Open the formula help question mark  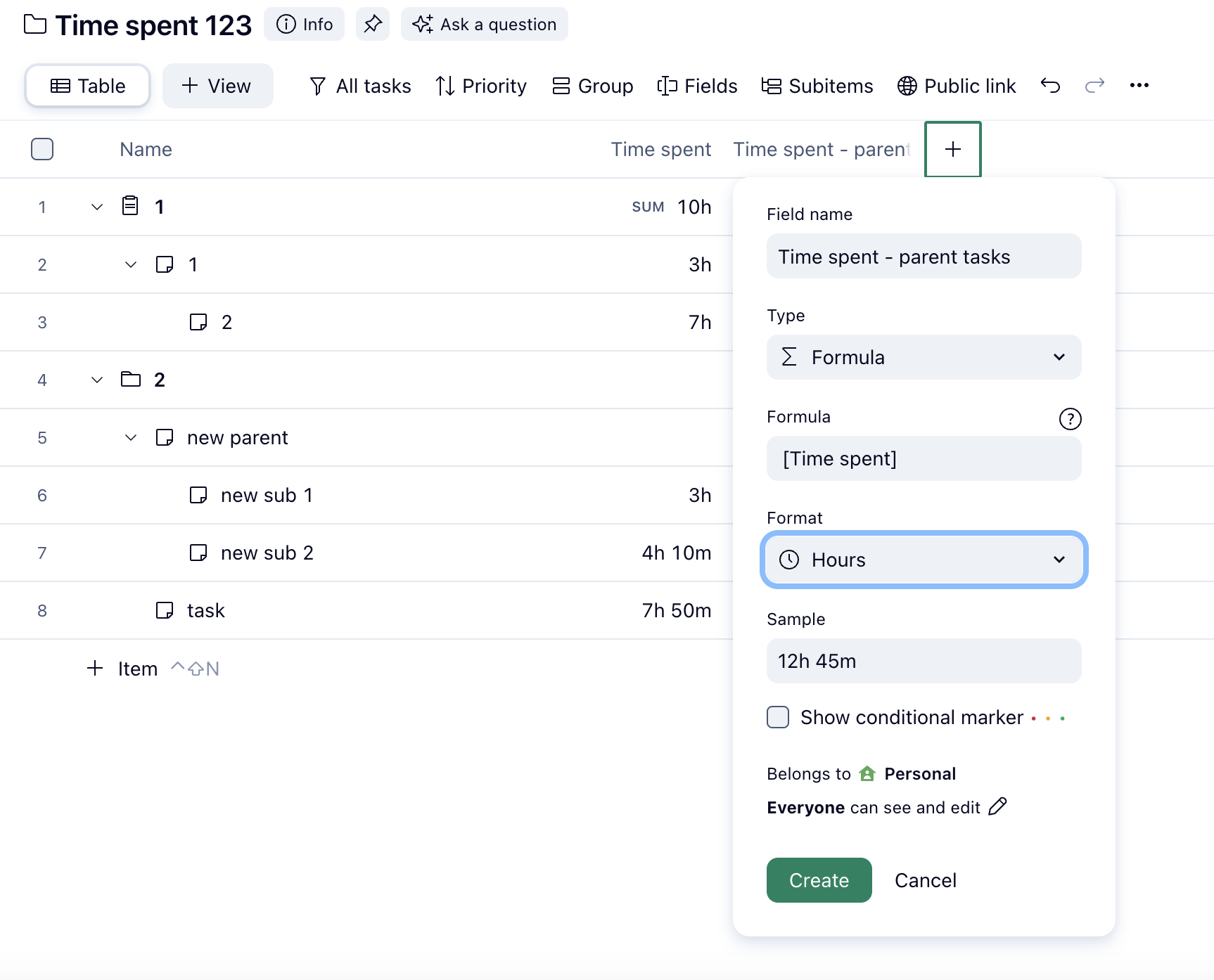(x=1070, y=419)
